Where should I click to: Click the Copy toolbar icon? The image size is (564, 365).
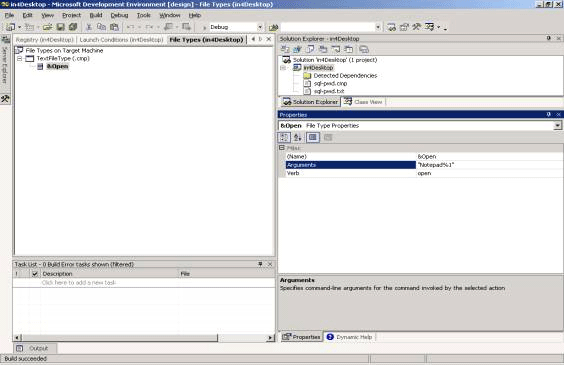(x=101, y=27)
